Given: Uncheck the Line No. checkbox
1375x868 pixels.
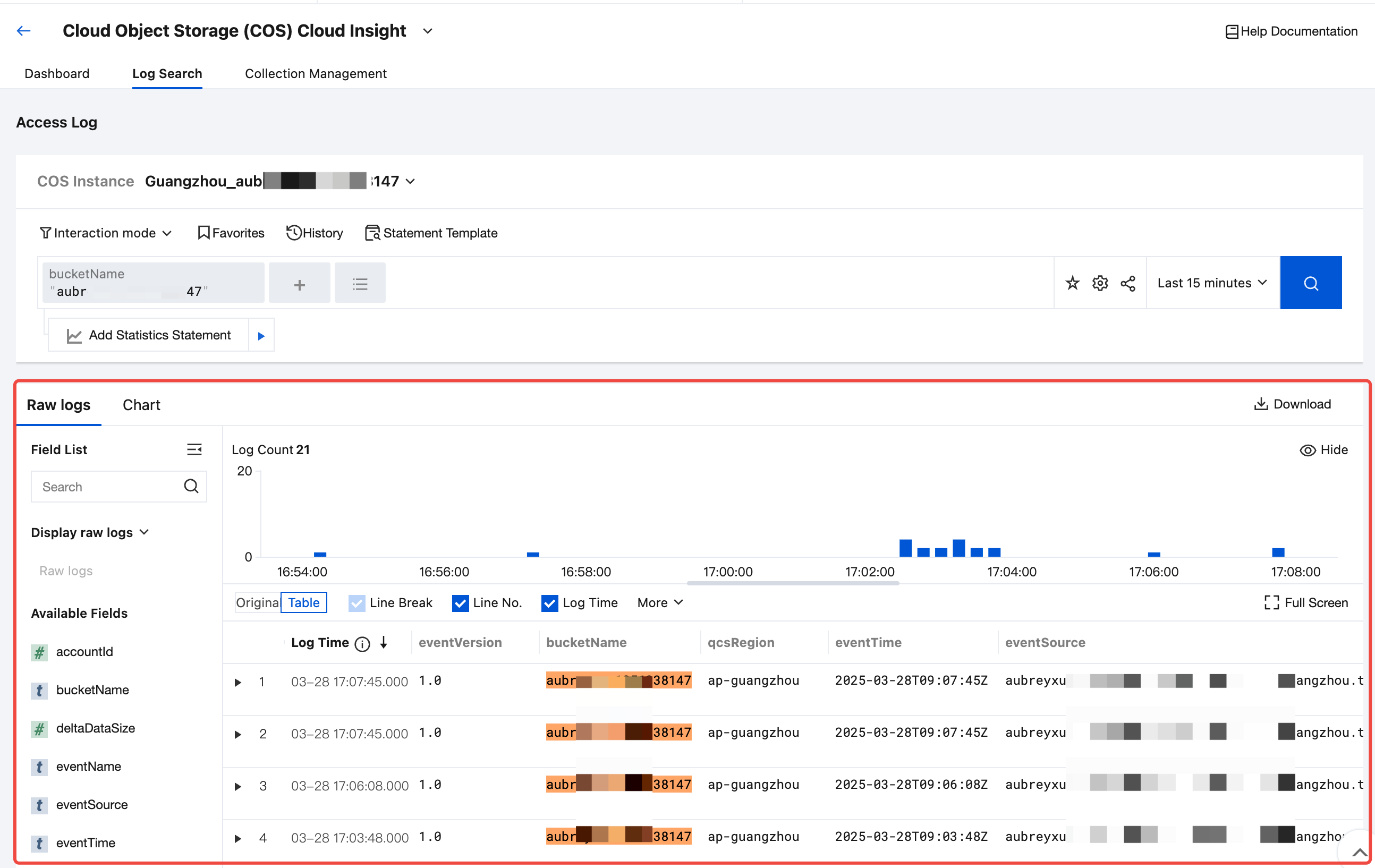Looking at the screenshot, I should coord(460,603).
